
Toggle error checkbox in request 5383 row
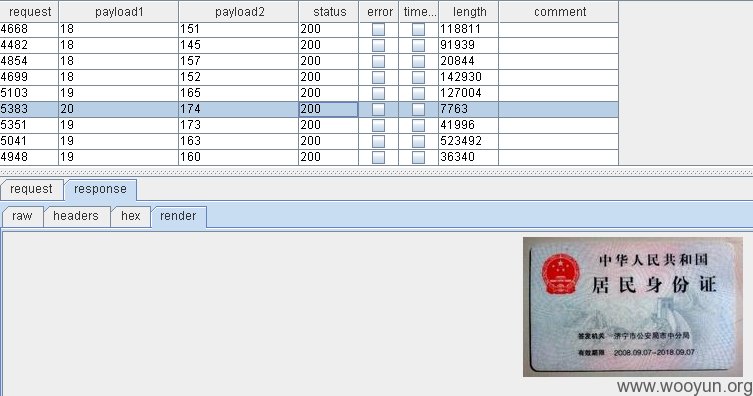click(x=378, y=109)
